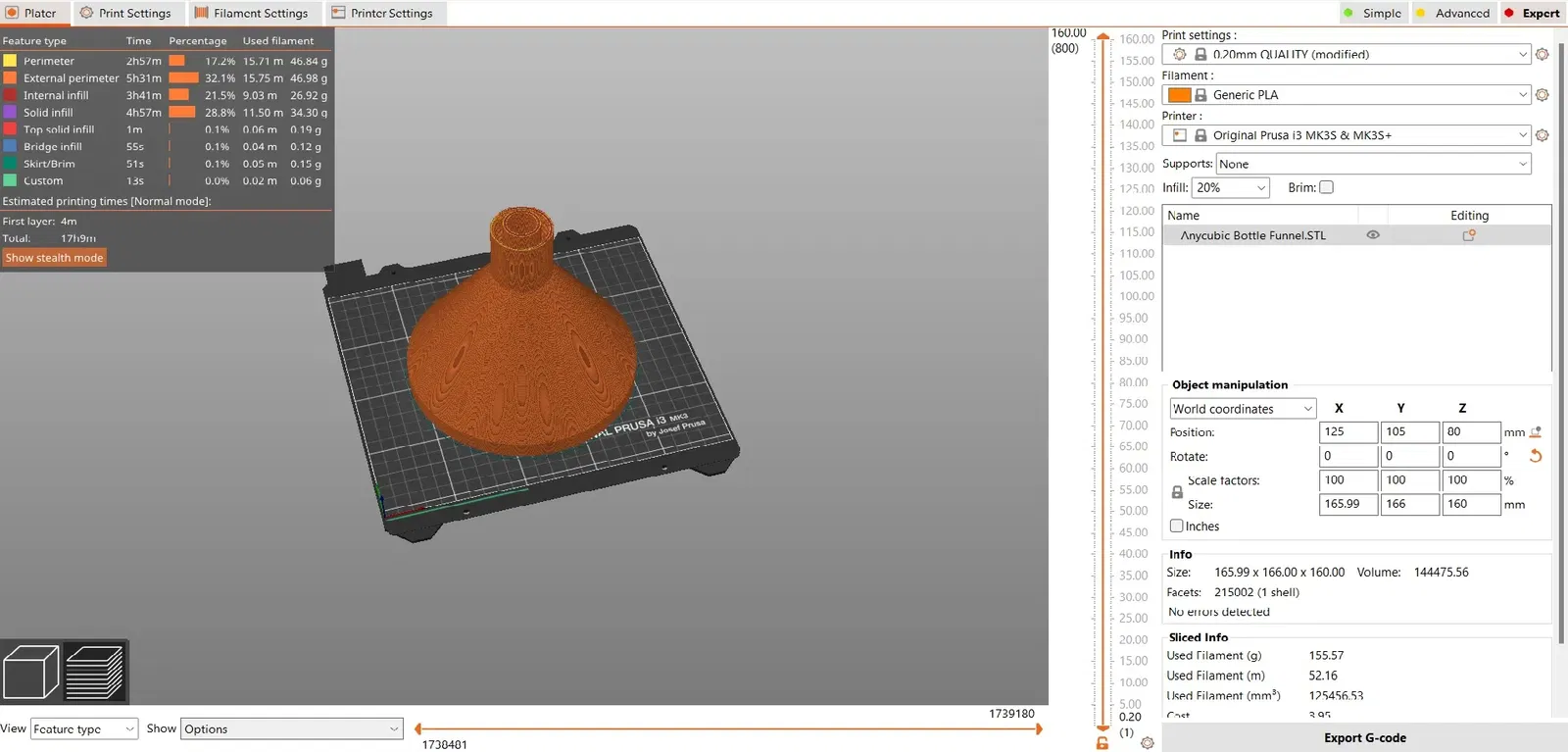Open printer settings gear icon

(1542, 135)
